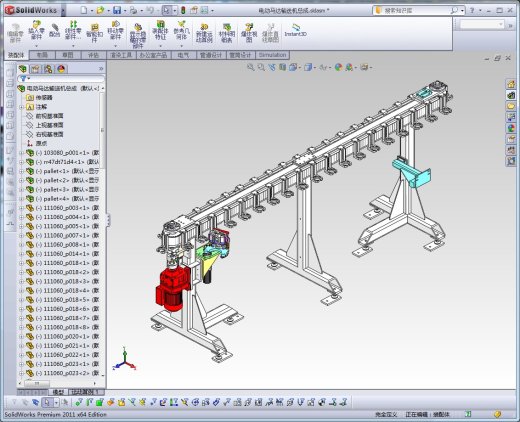This screenshot has width=520, height=422.
Task: Click the Help question mark icon
Action: point(472,11)
